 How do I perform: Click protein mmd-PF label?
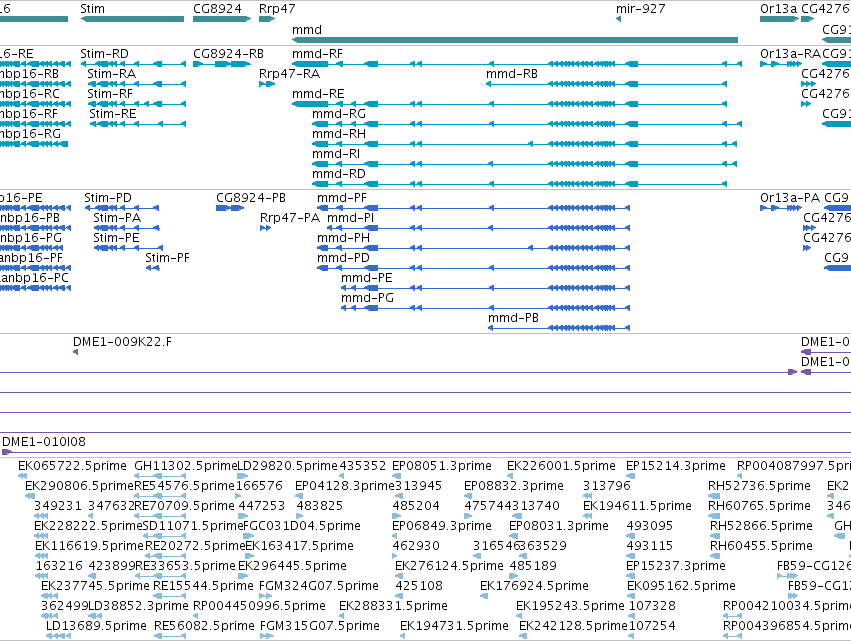click(x=342, y=198)
